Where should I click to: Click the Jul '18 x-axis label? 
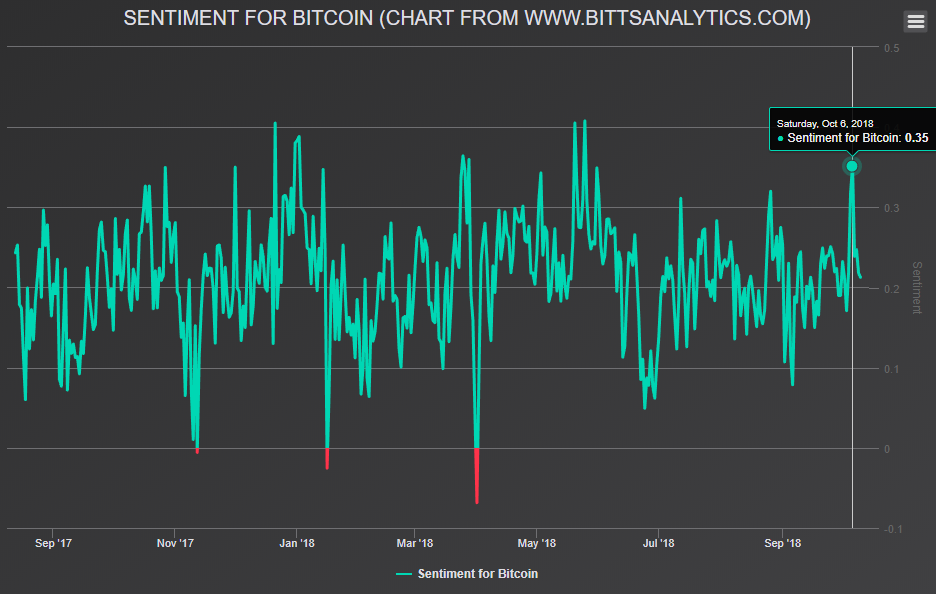(x=658, y=543)
